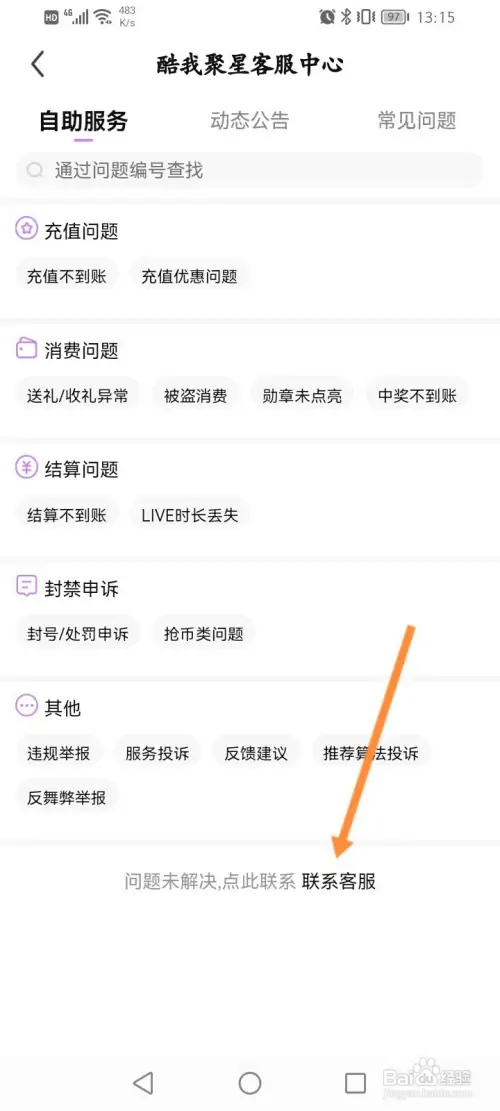Tap the back arrow icon
This screenshot has width=500, height=1111.
point(38,64)
